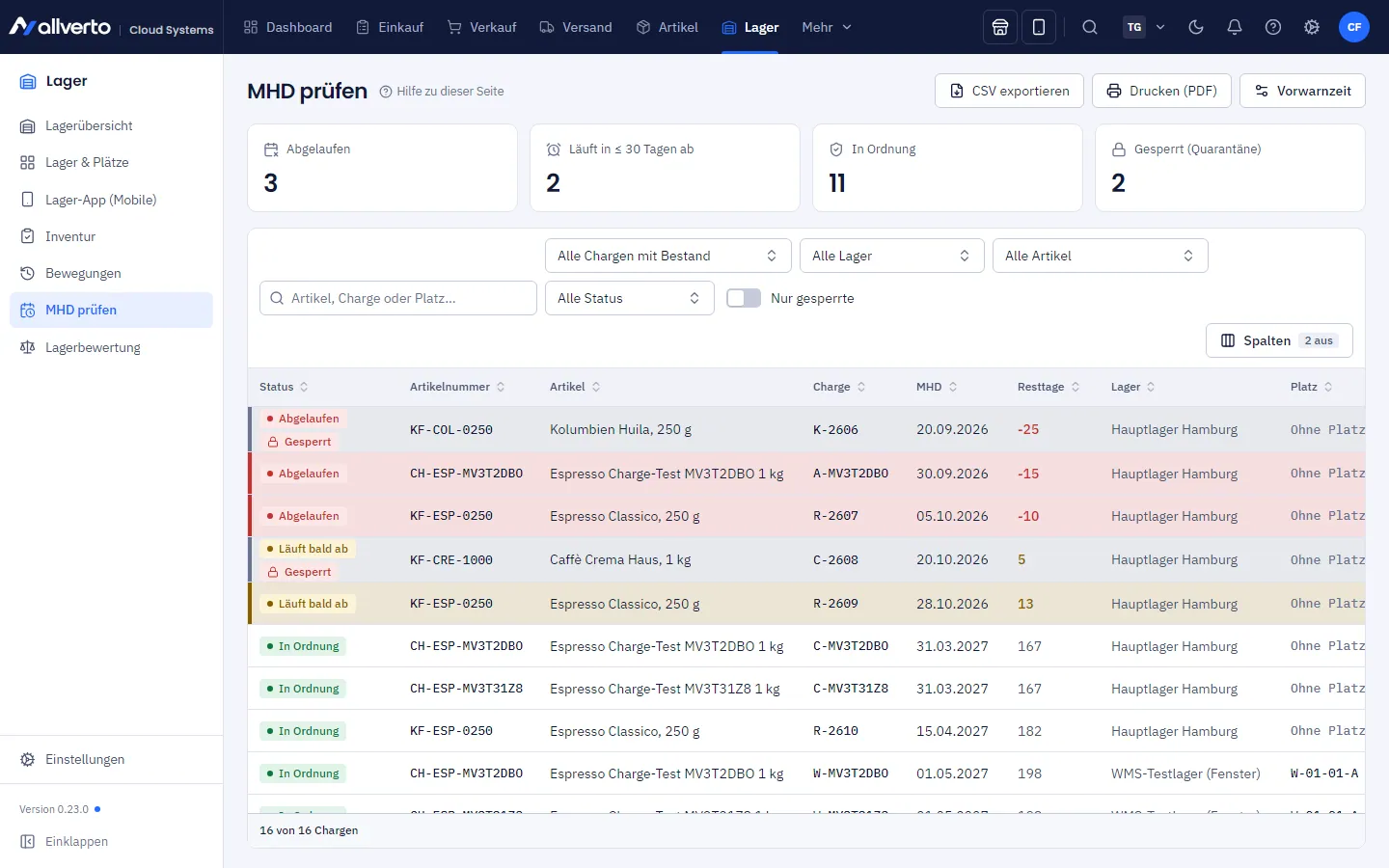Click Vorwarnzeit button

coord(1302,91)
